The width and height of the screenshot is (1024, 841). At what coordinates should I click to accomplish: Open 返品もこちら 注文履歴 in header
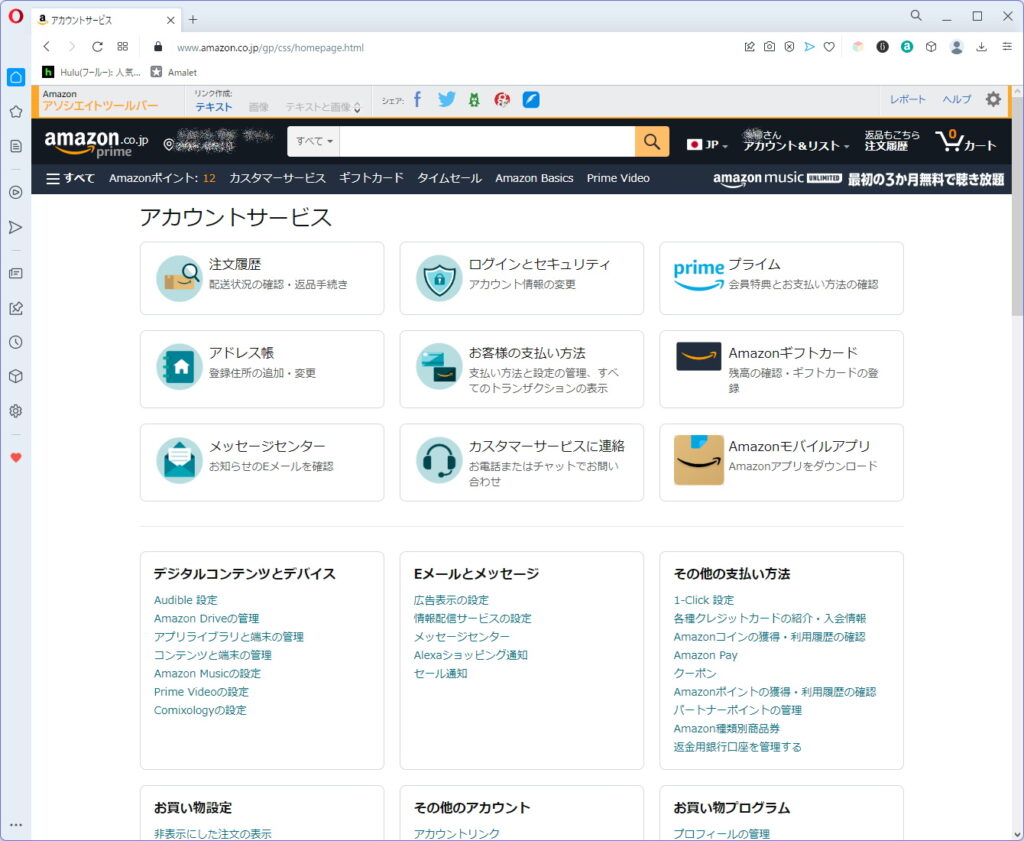point(892,140)
